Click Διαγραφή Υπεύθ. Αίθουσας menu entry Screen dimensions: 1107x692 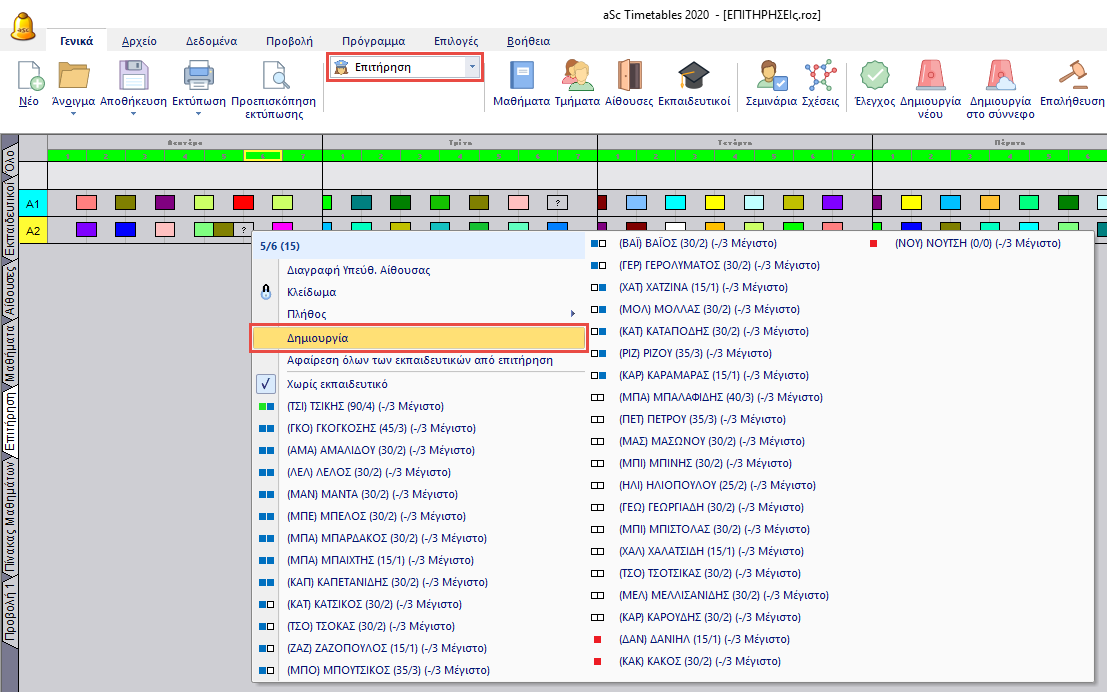(x=358, y=270)
